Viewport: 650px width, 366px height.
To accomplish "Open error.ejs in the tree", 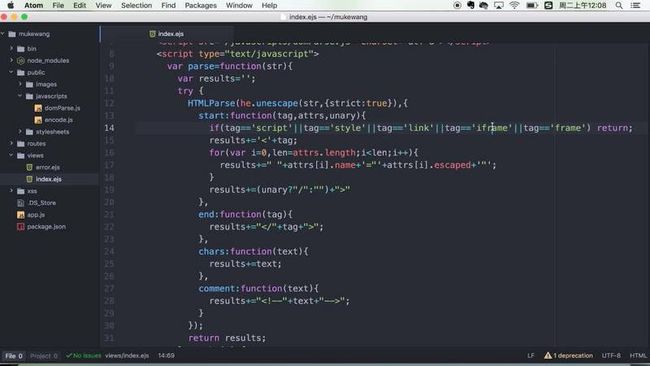I will pyautogui.click(x=48, y=167).
